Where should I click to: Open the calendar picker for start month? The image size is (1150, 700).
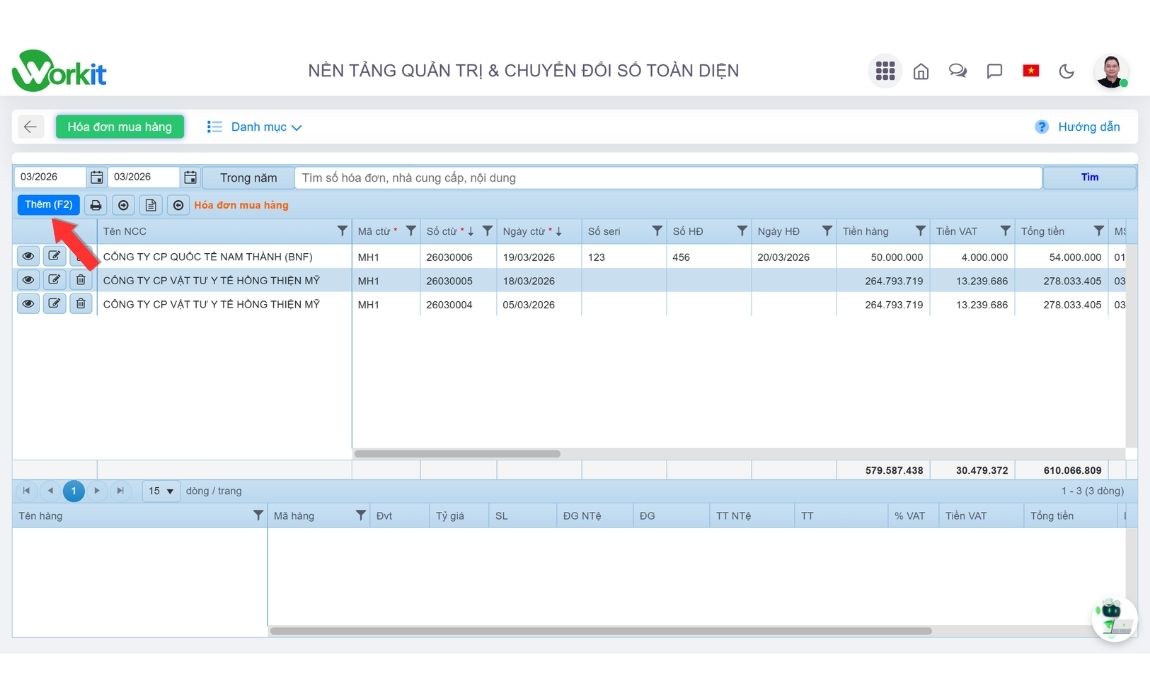click(97, 177)
